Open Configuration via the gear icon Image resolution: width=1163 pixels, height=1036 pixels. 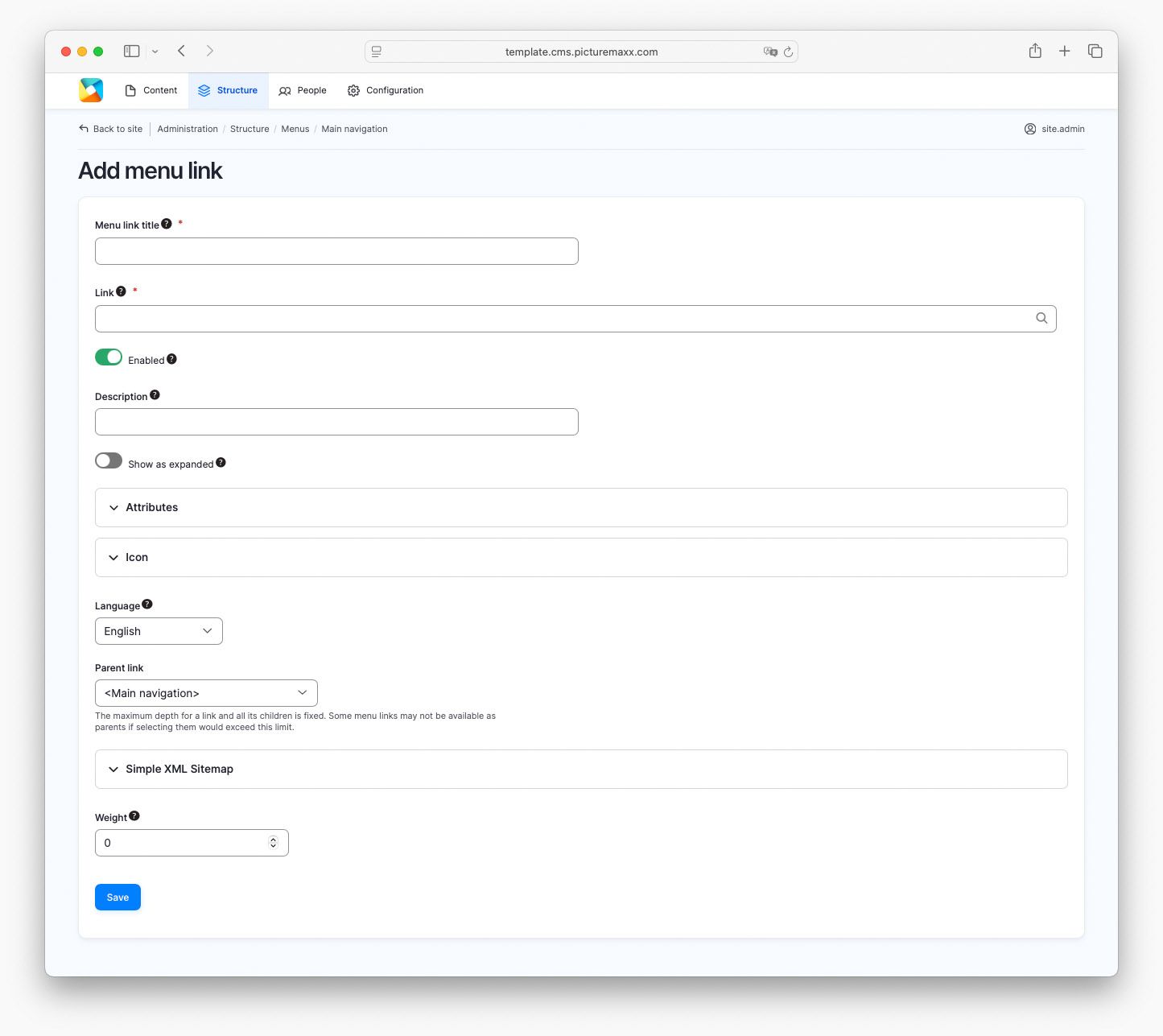pos(353,90)
